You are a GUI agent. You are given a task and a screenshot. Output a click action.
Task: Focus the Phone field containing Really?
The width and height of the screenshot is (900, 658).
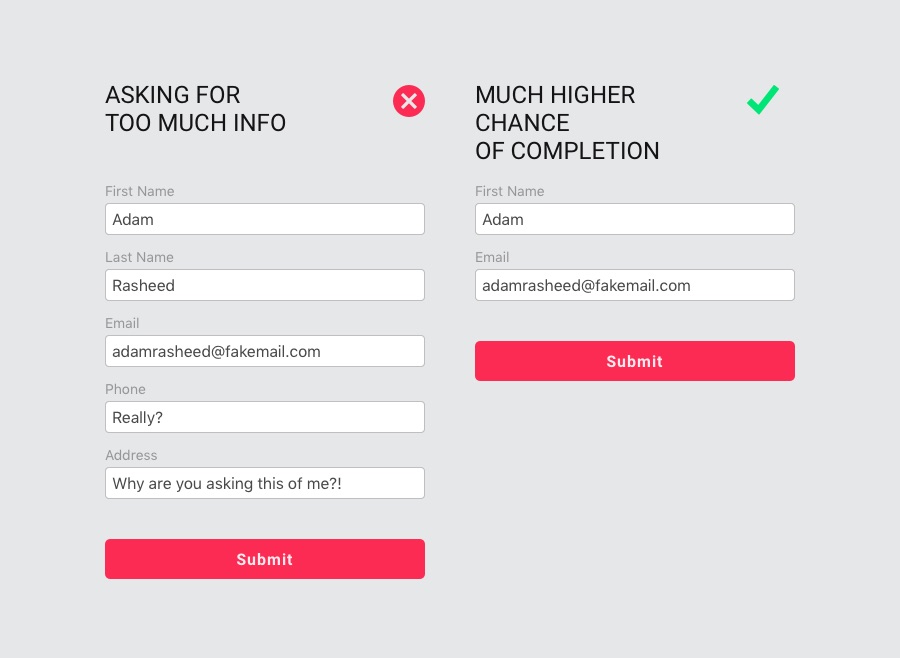265,417
